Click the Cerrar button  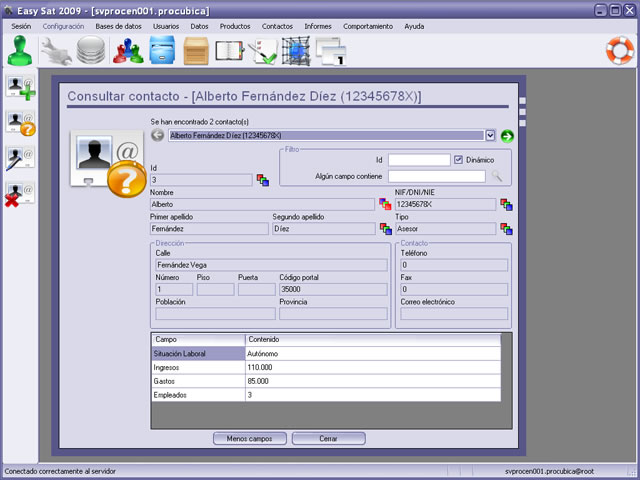pyautogui.click(x=329, y=438)
